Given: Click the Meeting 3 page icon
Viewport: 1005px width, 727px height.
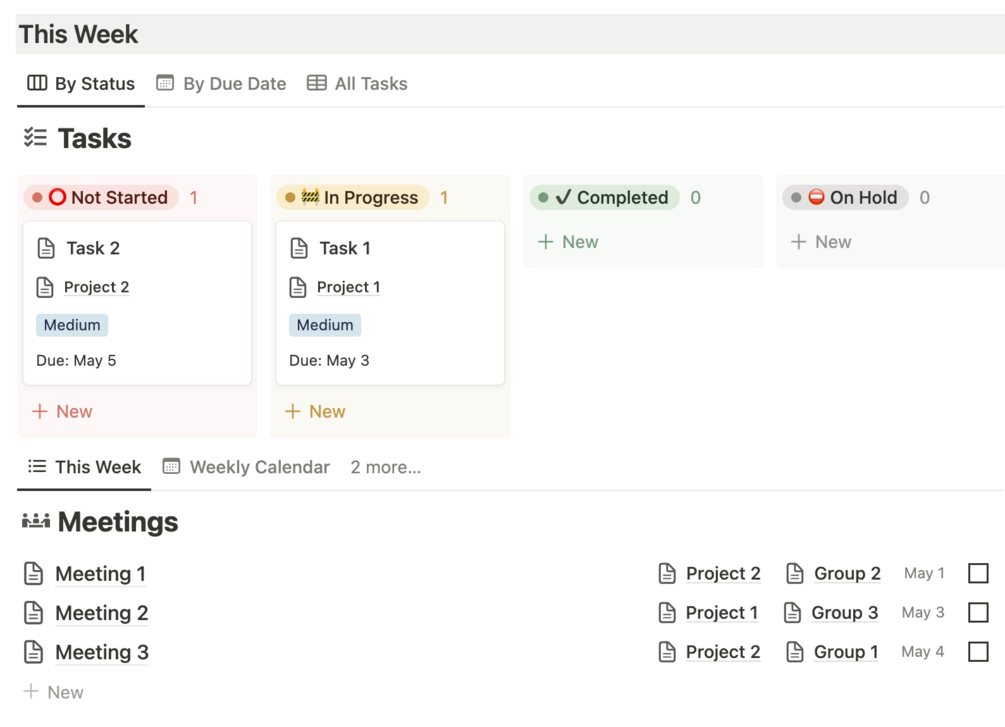Looking at the screenshot, I should (34, 652).
